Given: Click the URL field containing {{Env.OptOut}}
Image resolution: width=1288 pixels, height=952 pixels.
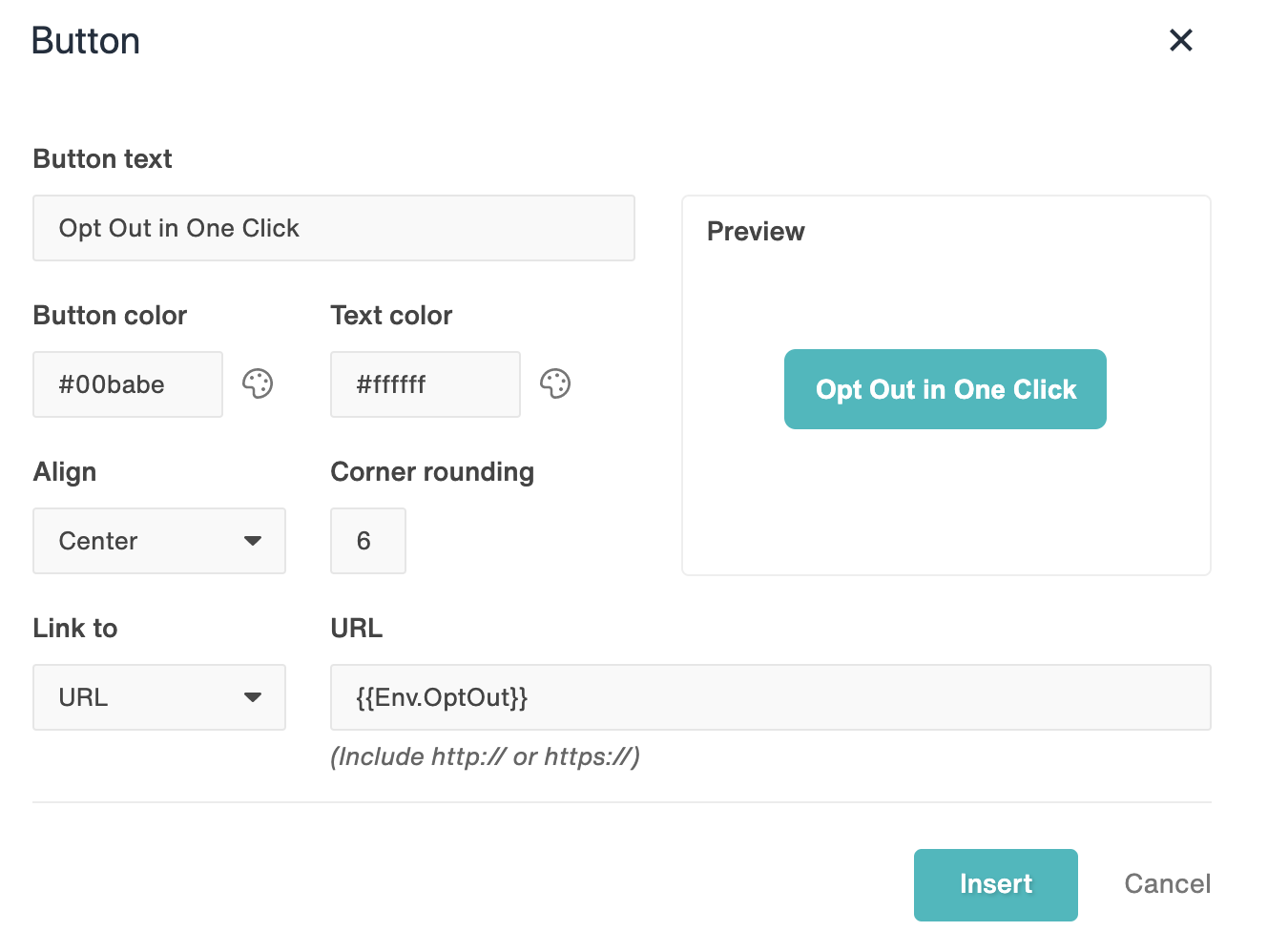Looking at the screenshot, I should (x=770, y=697).
